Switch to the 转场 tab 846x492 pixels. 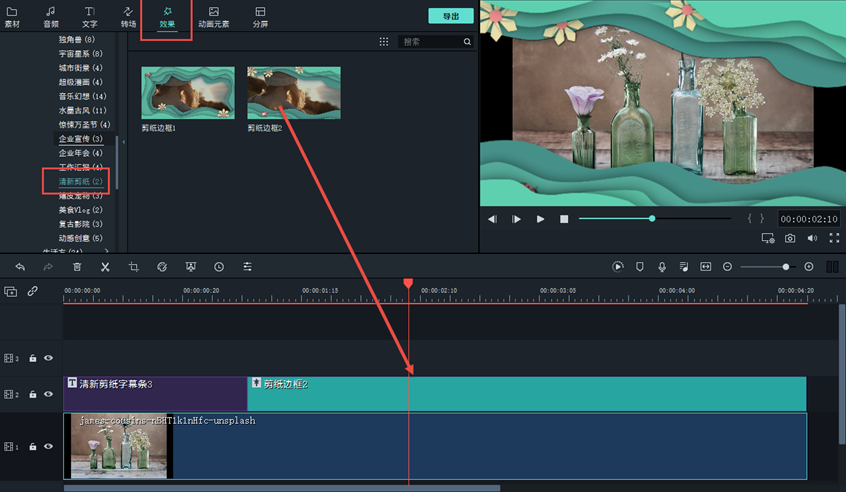pyautogui.click(x=128, y=17)
